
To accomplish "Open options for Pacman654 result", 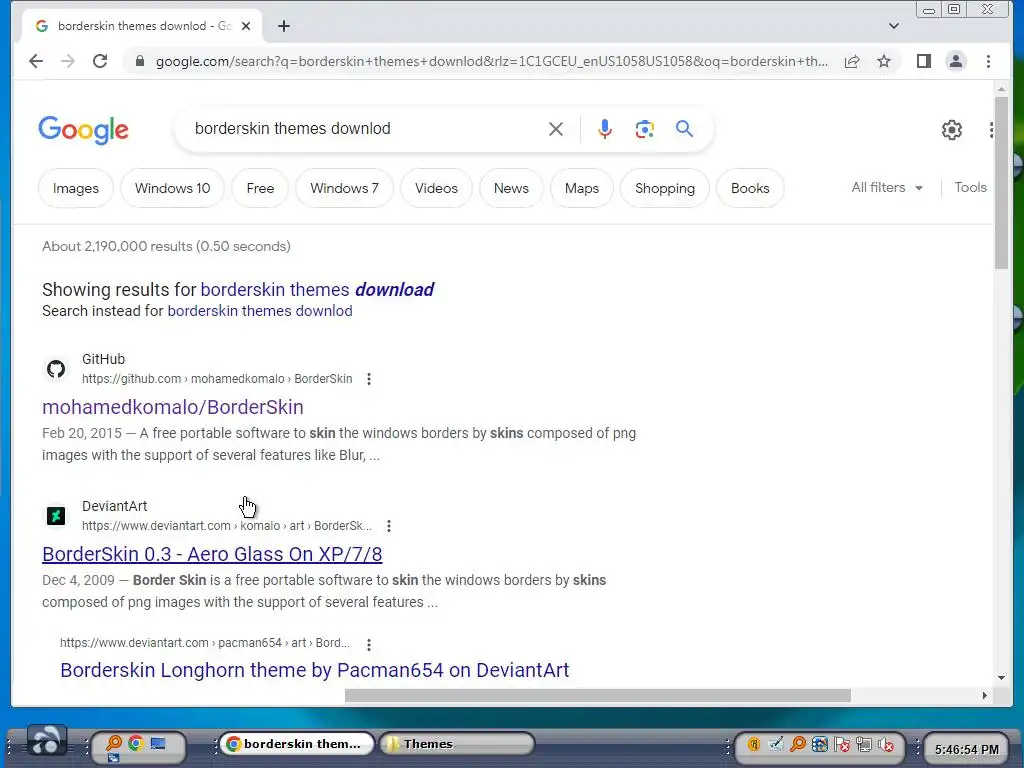I will coord(369,644).
